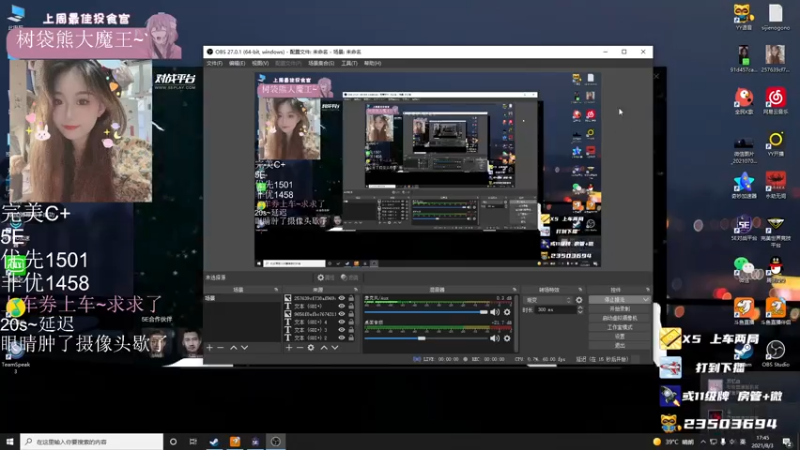Viewport: 800px width, 450px height.
Task: Open the 视图(V) menu in OBS
Action: coord(260,63)
